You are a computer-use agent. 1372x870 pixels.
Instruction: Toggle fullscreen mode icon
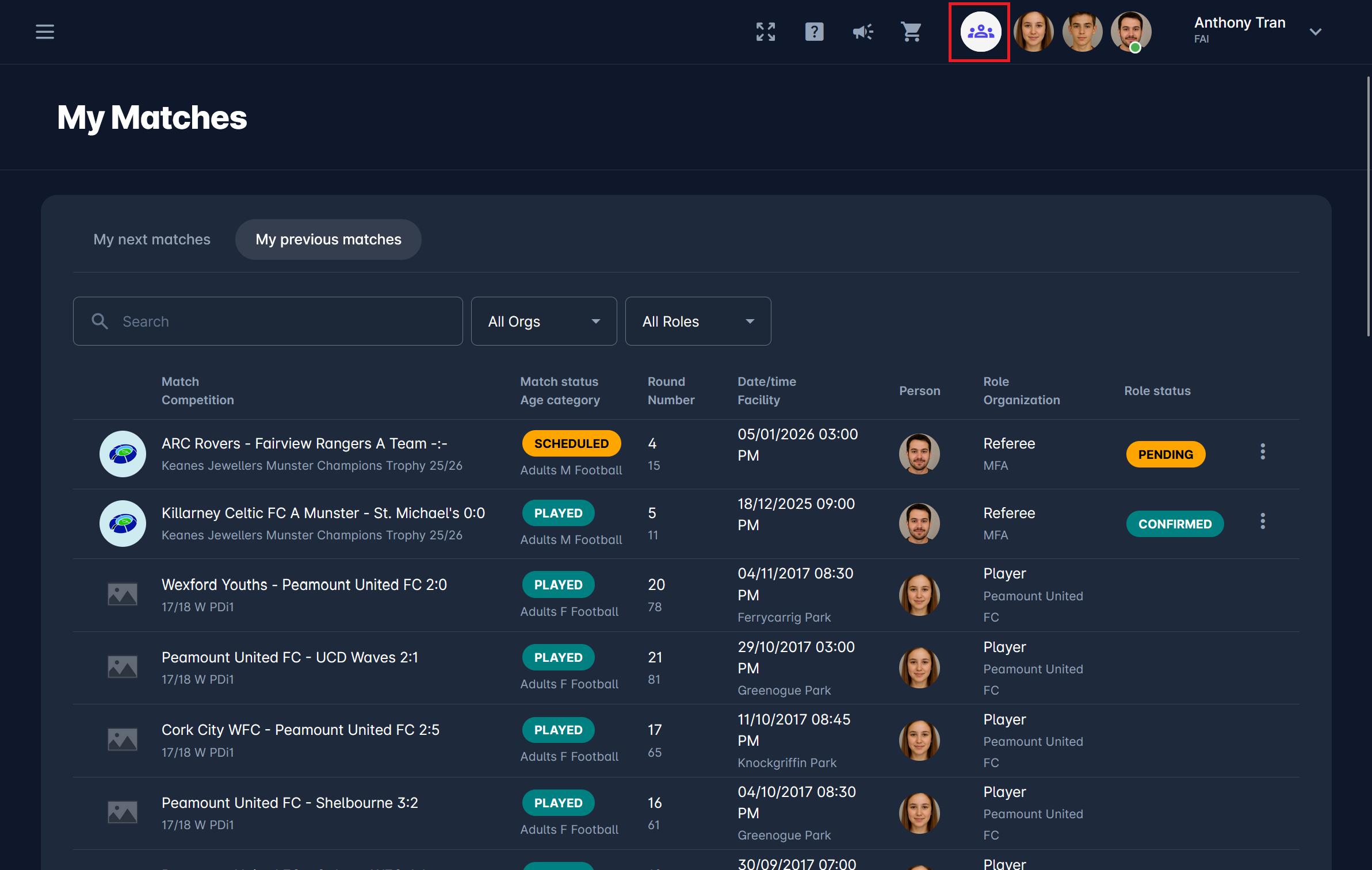click(766, 32)
